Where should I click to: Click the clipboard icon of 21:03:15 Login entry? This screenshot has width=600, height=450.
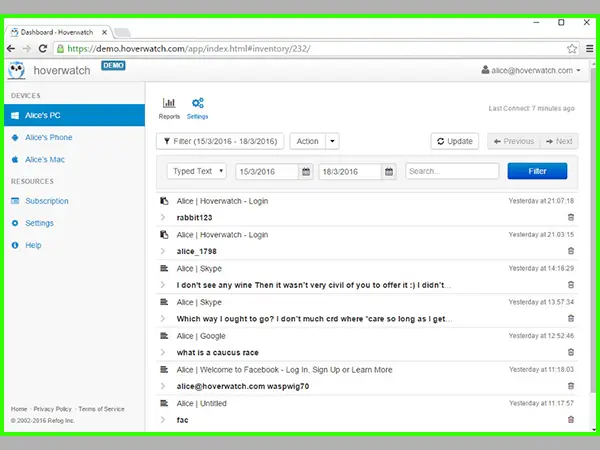click(x=164, y=235)
